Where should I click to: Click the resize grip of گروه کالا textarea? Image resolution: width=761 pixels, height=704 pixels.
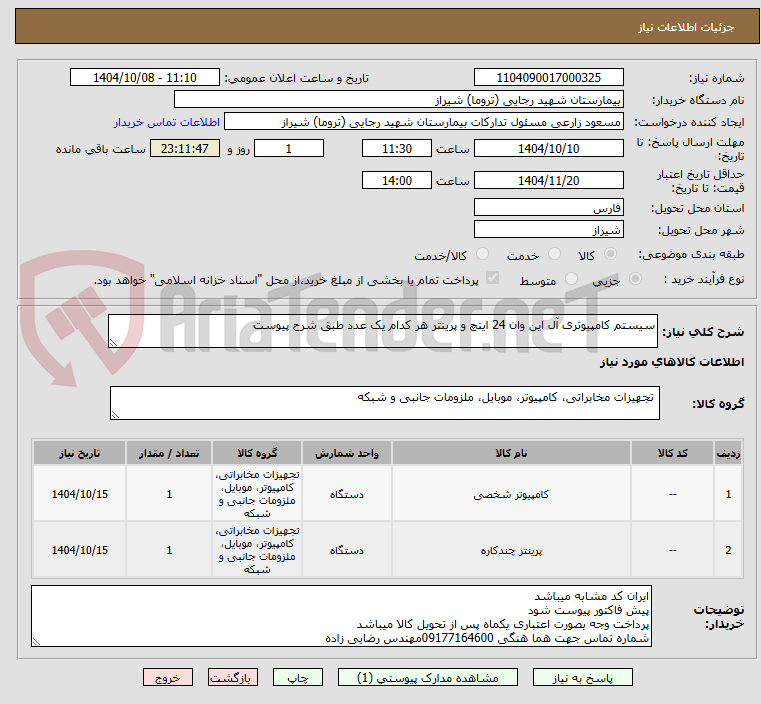coord(115,414)
